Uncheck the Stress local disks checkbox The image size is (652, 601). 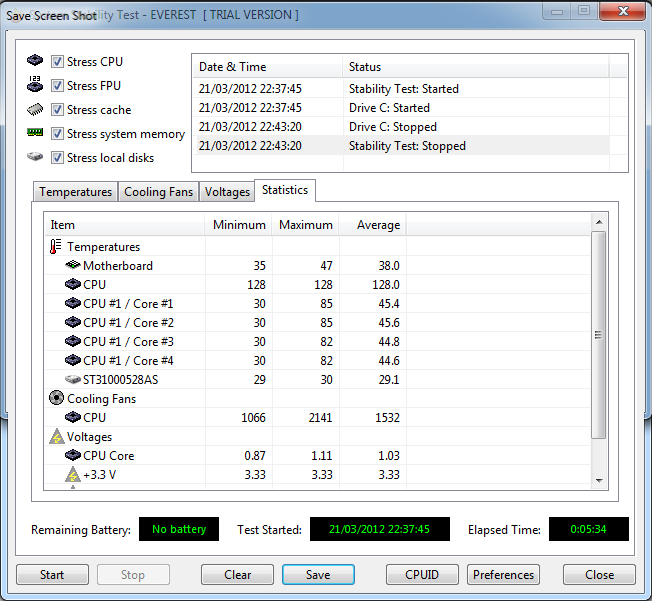[57, 158]
